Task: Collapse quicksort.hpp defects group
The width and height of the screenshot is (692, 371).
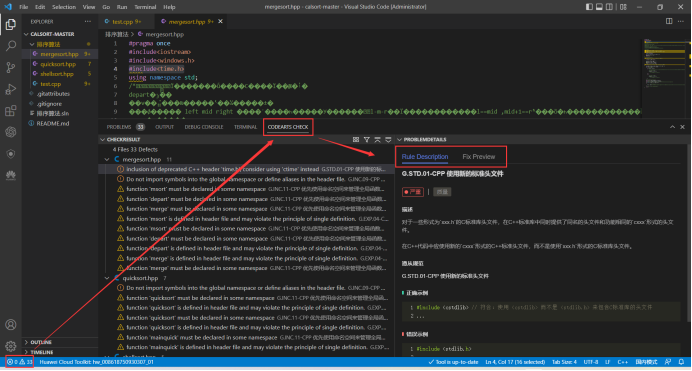Action: pyautogui.click(x=107, y=278)
